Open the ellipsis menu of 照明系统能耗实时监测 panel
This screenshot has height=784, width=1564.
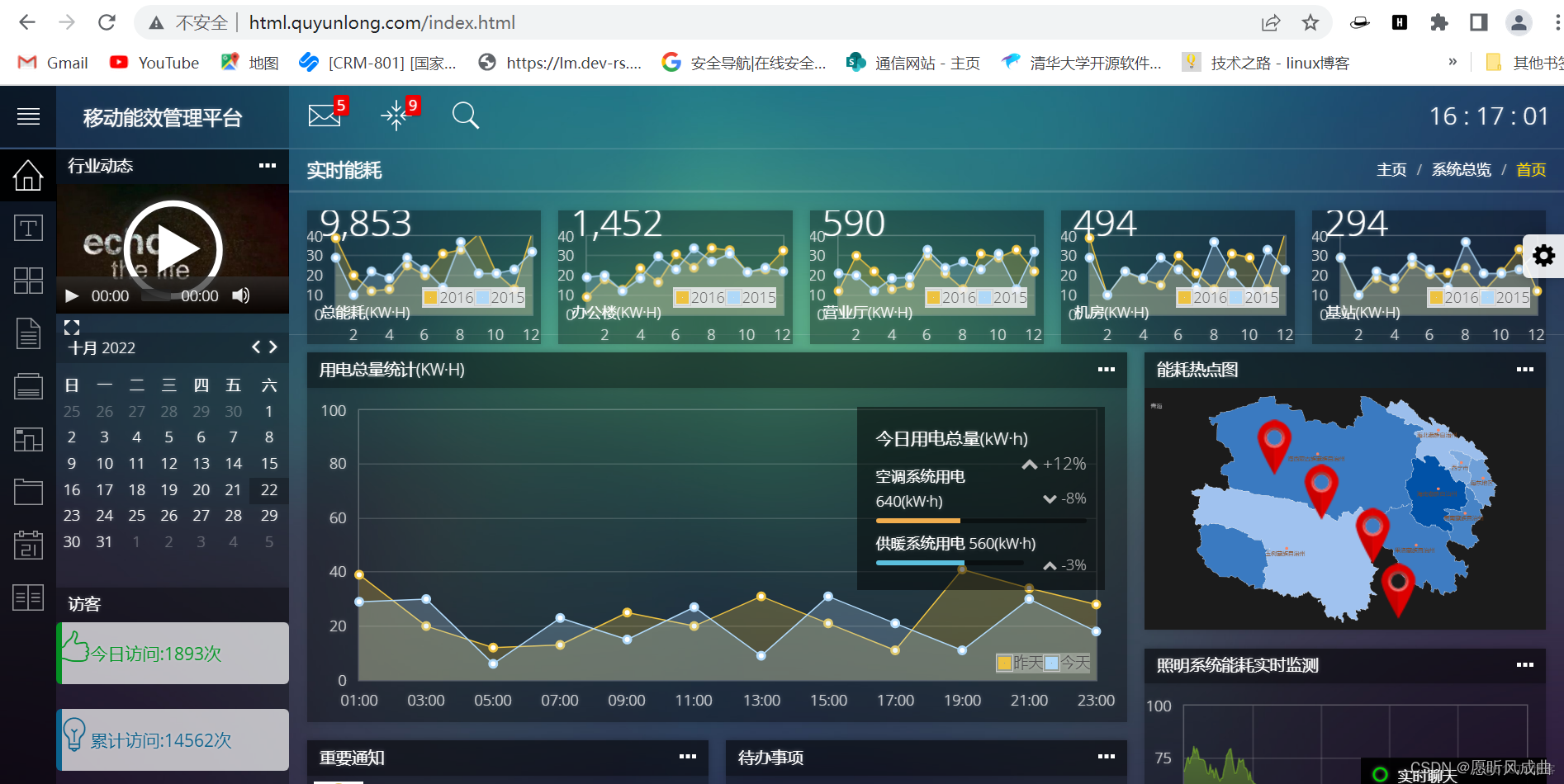tap(1525, 665)
